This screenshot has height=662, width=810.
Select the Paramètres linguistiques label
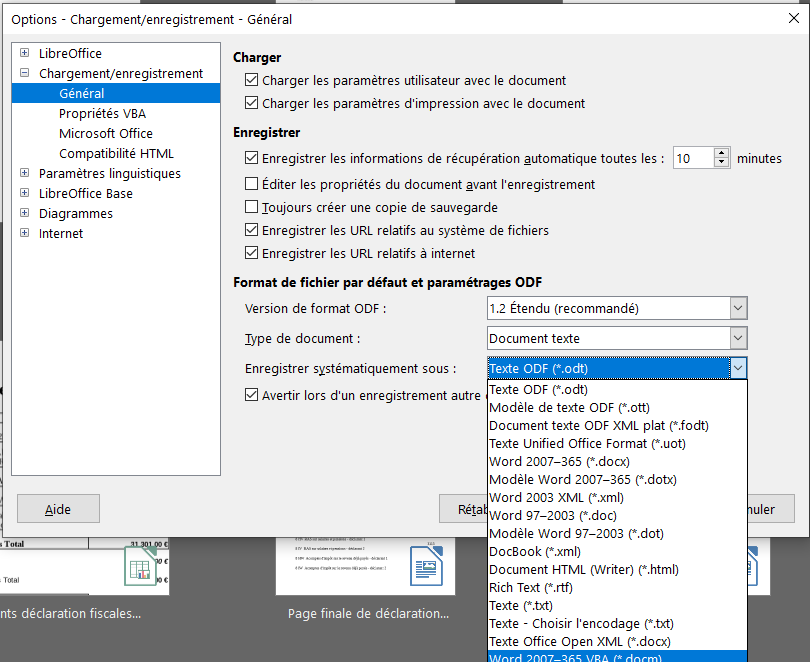click(x=110, y=174)
